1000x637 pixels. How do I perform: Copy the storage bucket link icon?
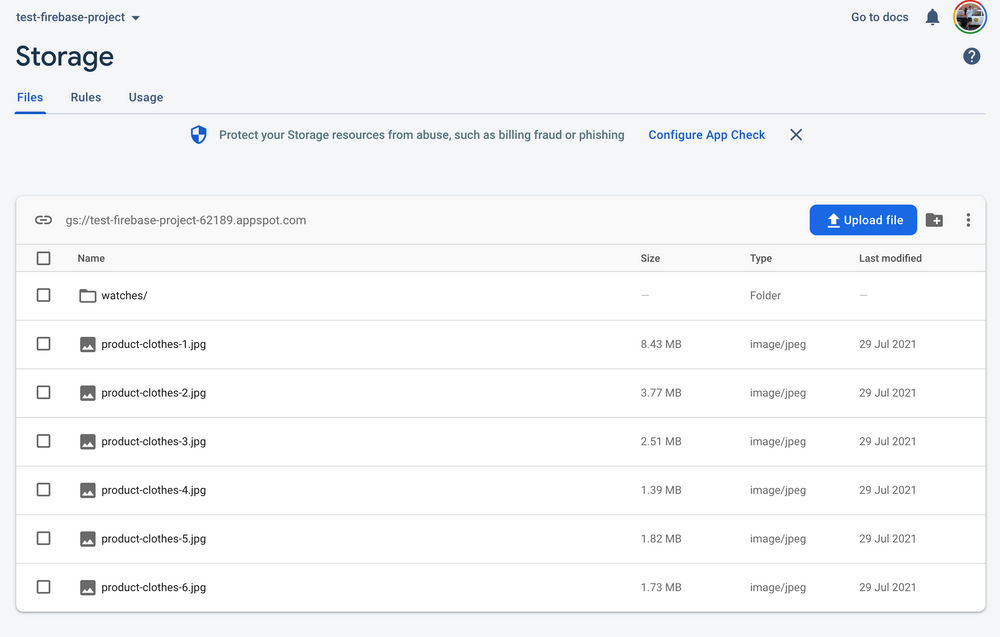(43, 220)
